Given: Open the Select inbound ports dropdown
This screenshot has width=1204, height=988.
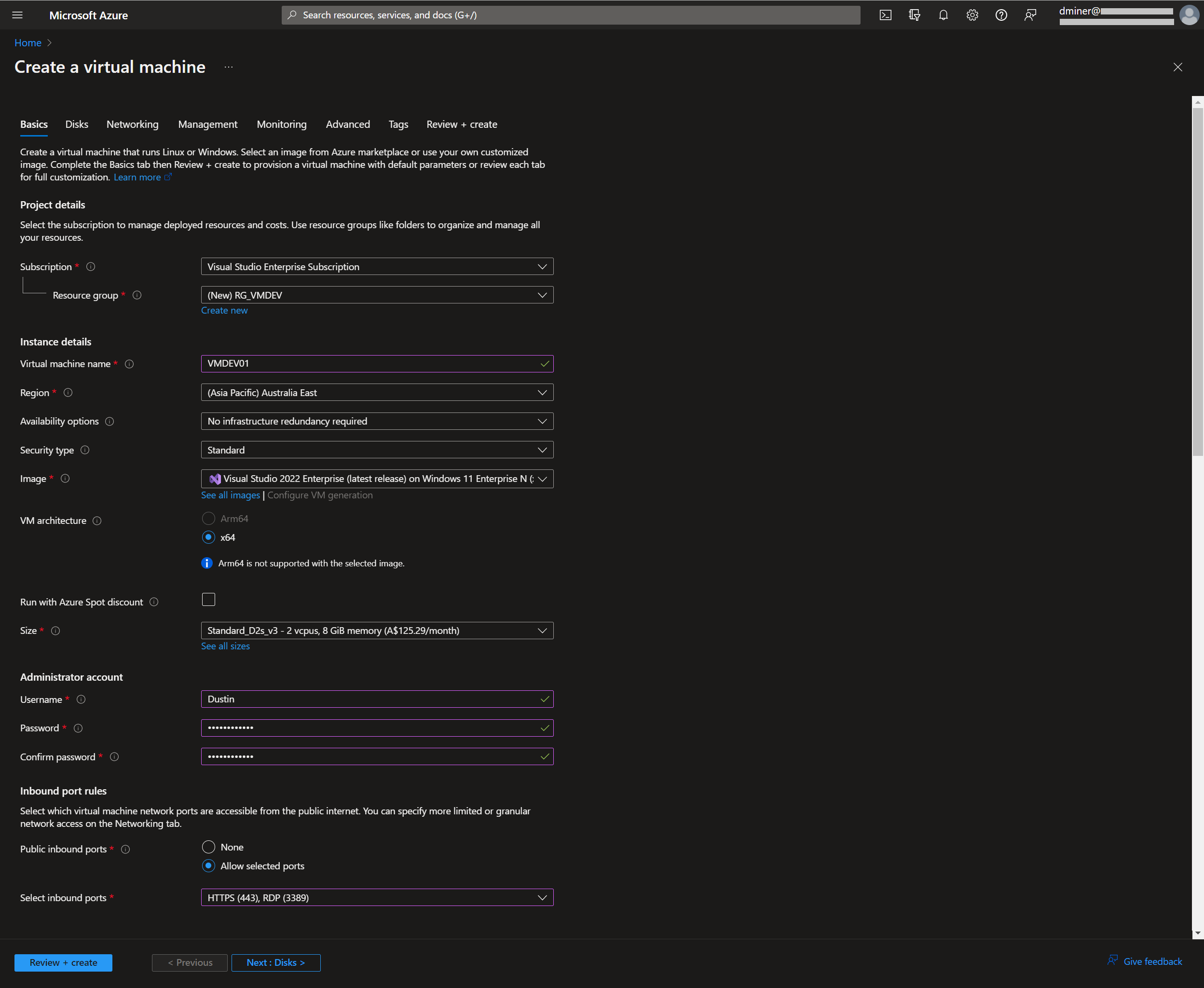Looking at the screenshot, I should pyautogui.click(x=377, y=897).
